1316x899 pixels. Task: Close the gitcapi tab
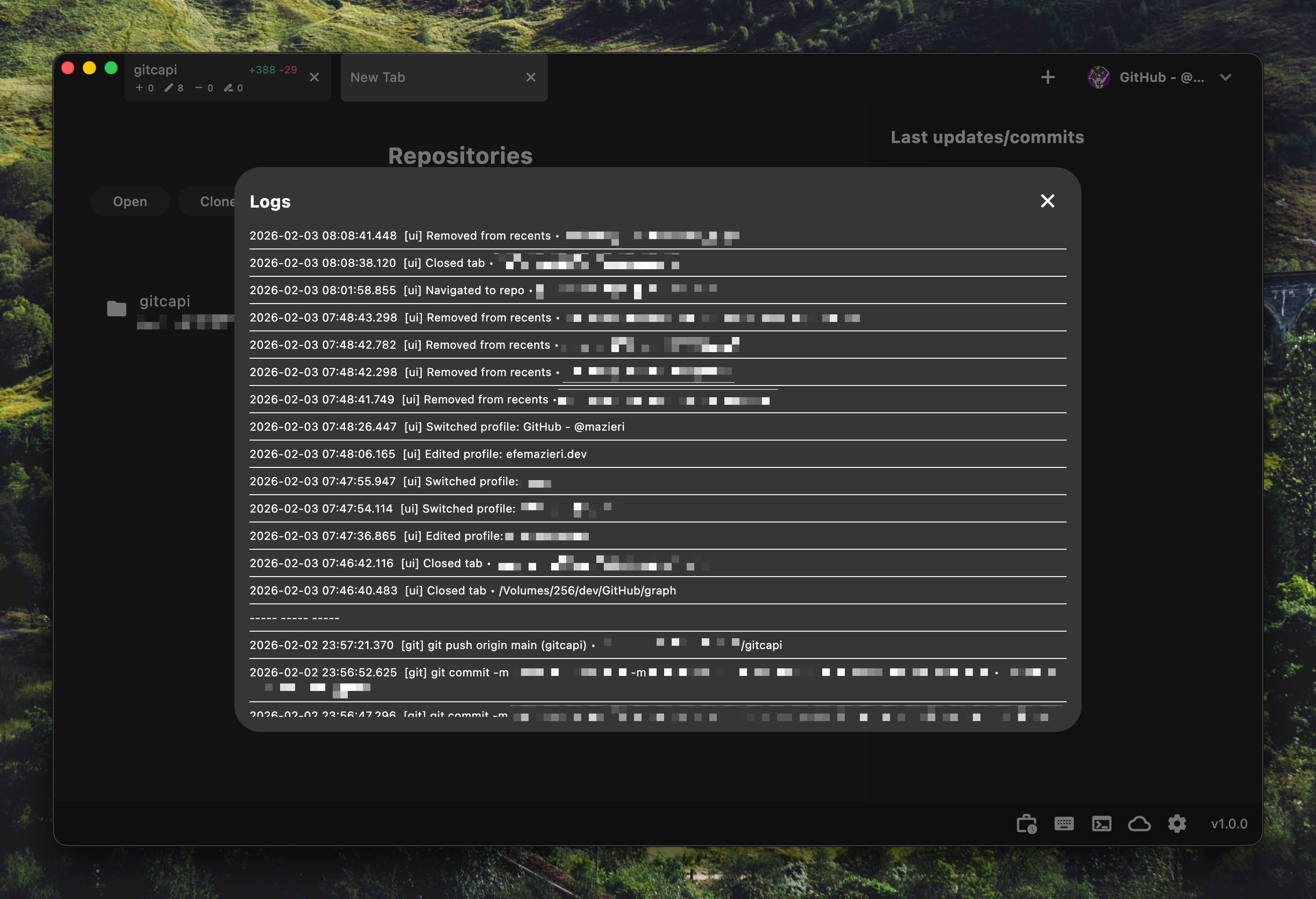[315, 78]
